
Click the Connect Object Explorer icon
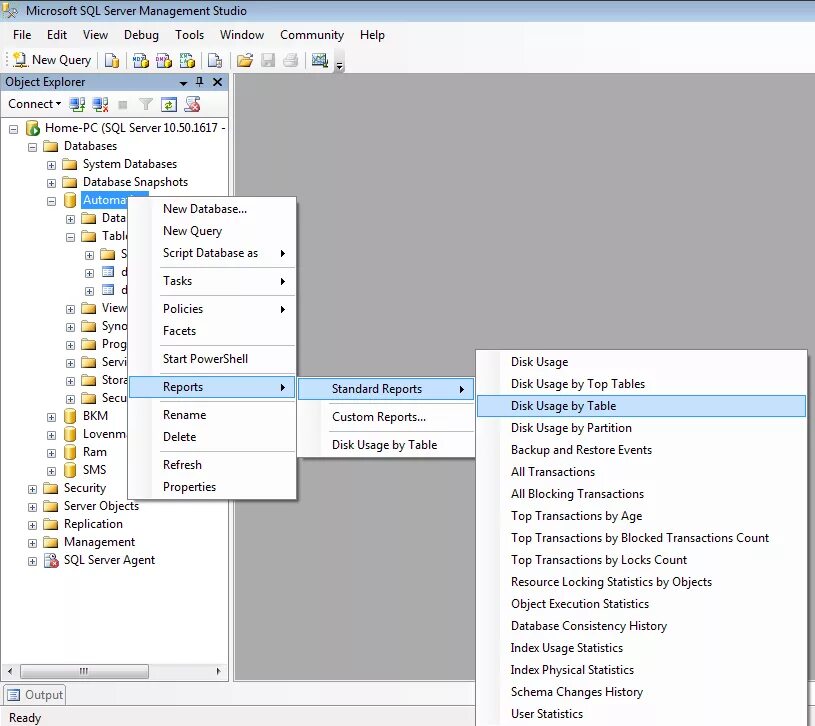[77, 104]
